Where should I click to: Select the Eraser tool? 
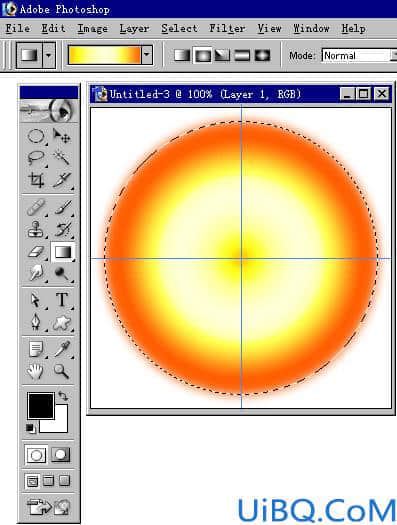[x=36, y=252]
